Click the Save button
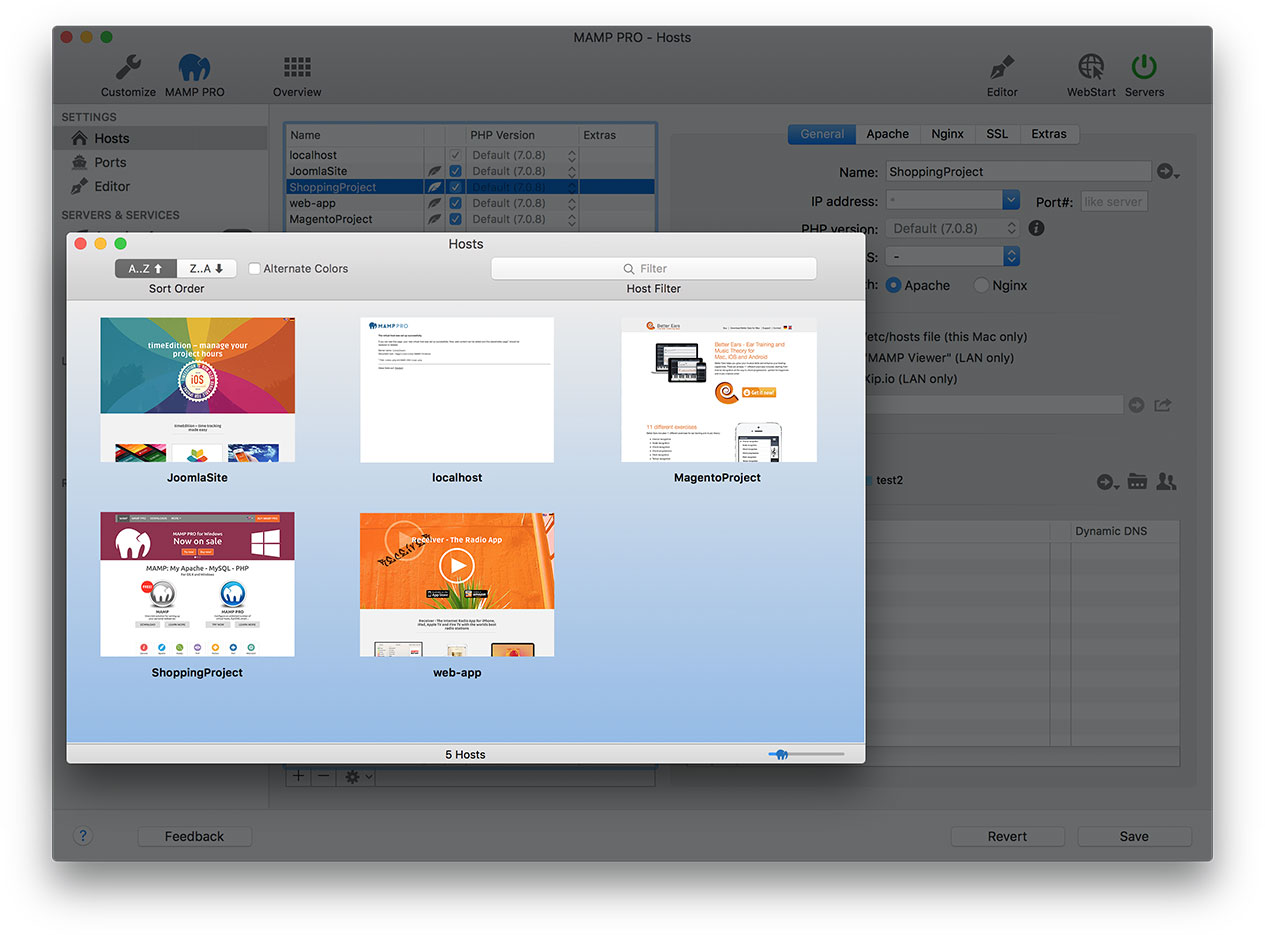Screen dimensions: 1265x935 pos(1134,836)
